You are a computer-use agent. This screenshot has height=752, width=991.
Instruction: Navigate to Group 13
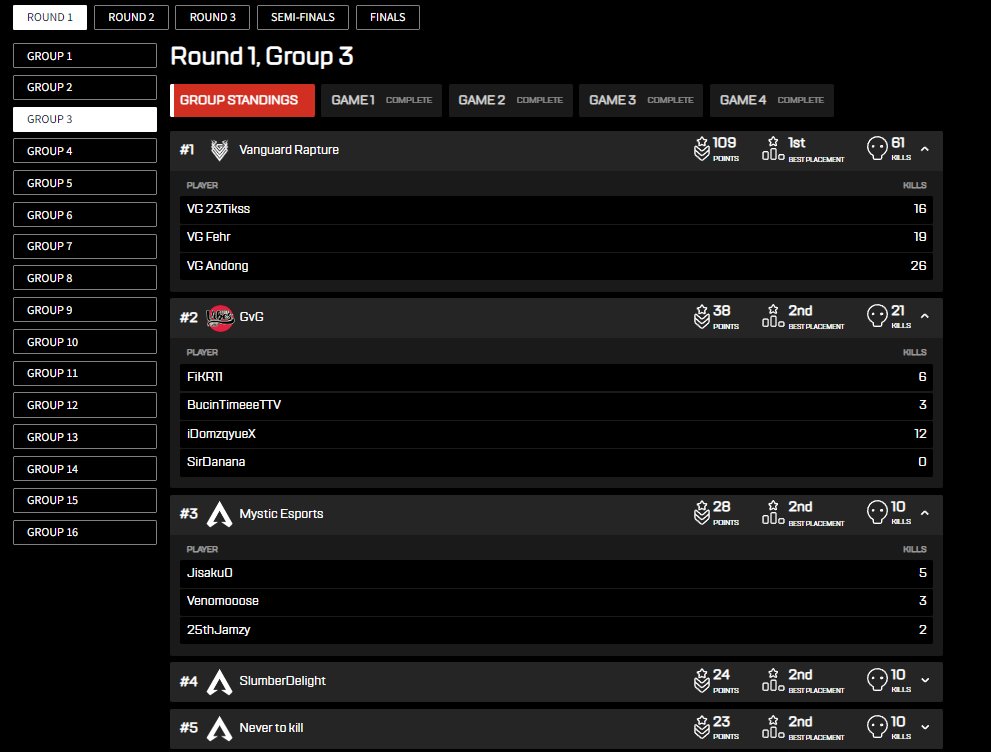click(x=85, y=437)
